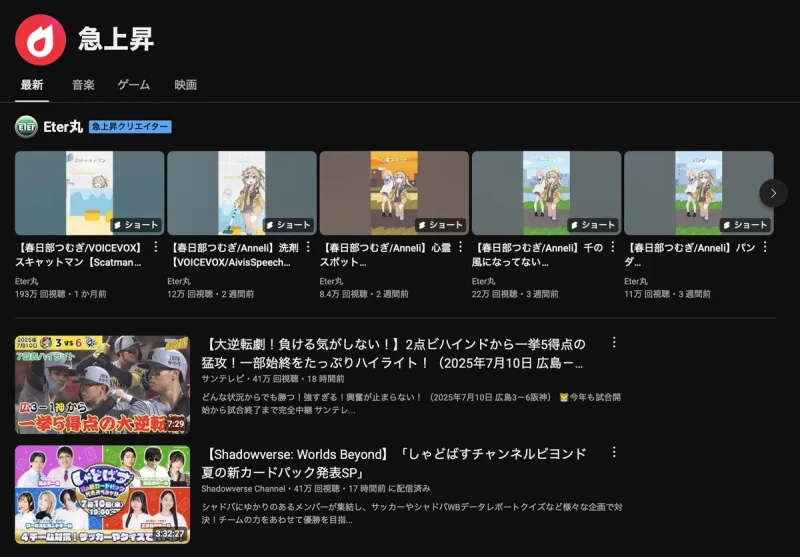This screenshot has height=557, width=800.
Task: Open the サンテレビ channel link
Action: pyautogui.click(x=222, y=379)
